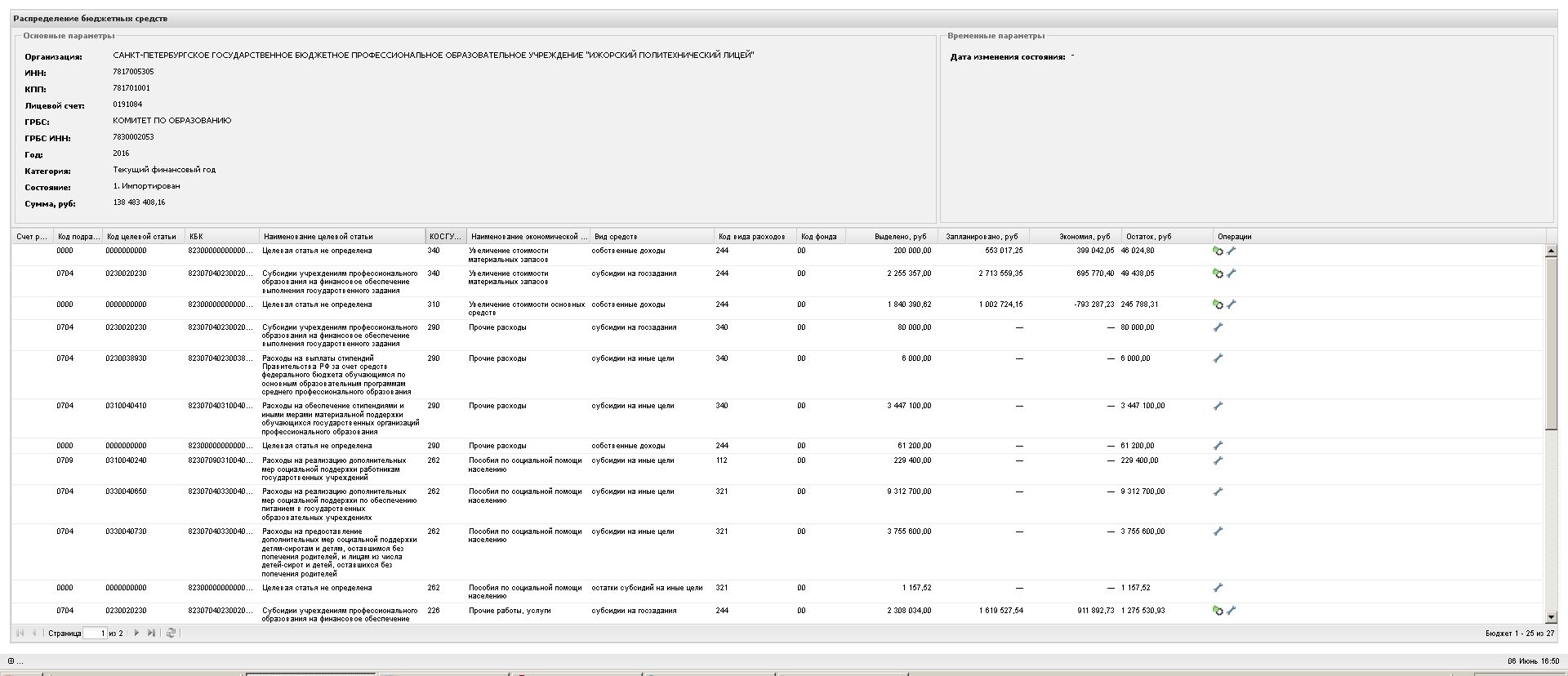Click gear icon in the 2 255 357,00 row
The height and width of the screenshot is (676, 1568).
point(1218,274)
